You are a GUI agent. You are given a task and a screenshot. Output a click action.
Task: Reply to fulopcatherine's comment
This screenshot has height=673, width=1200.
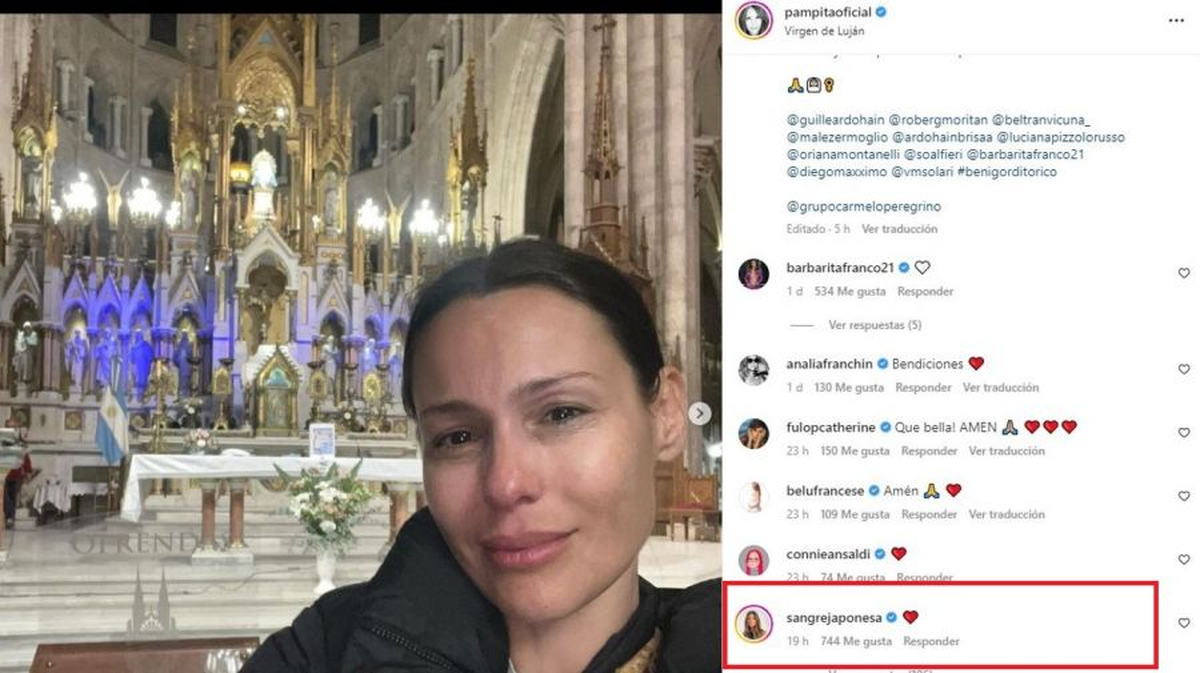(929, 451)
